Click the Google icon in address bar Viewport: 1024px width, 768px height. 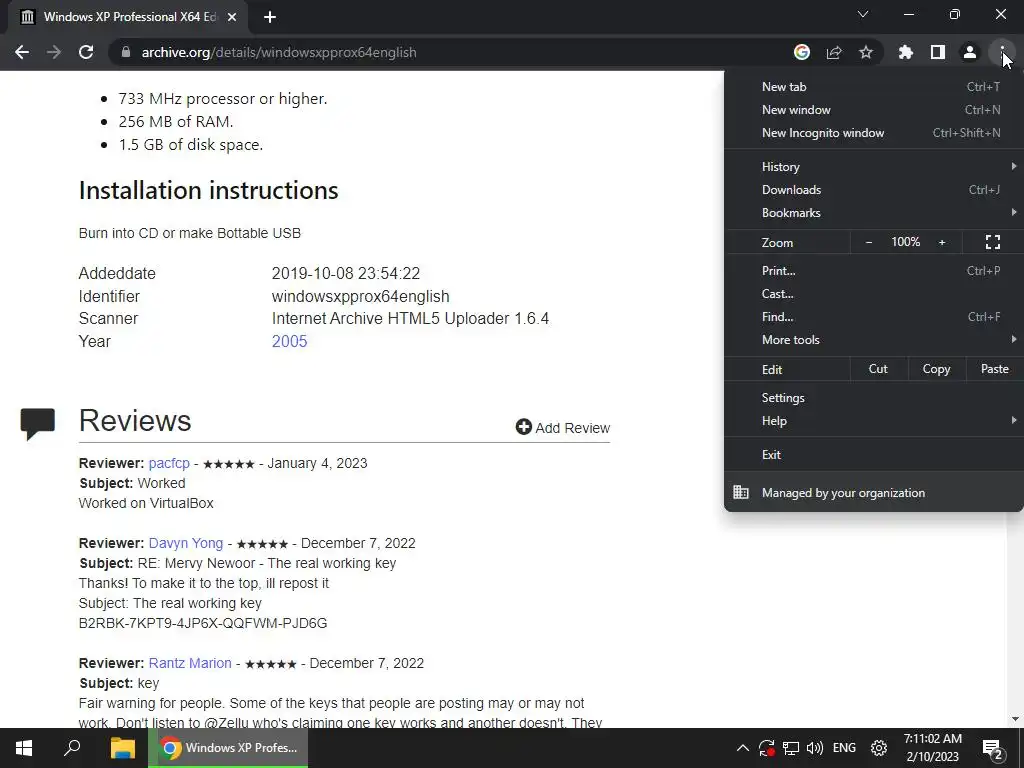point(802,52)
